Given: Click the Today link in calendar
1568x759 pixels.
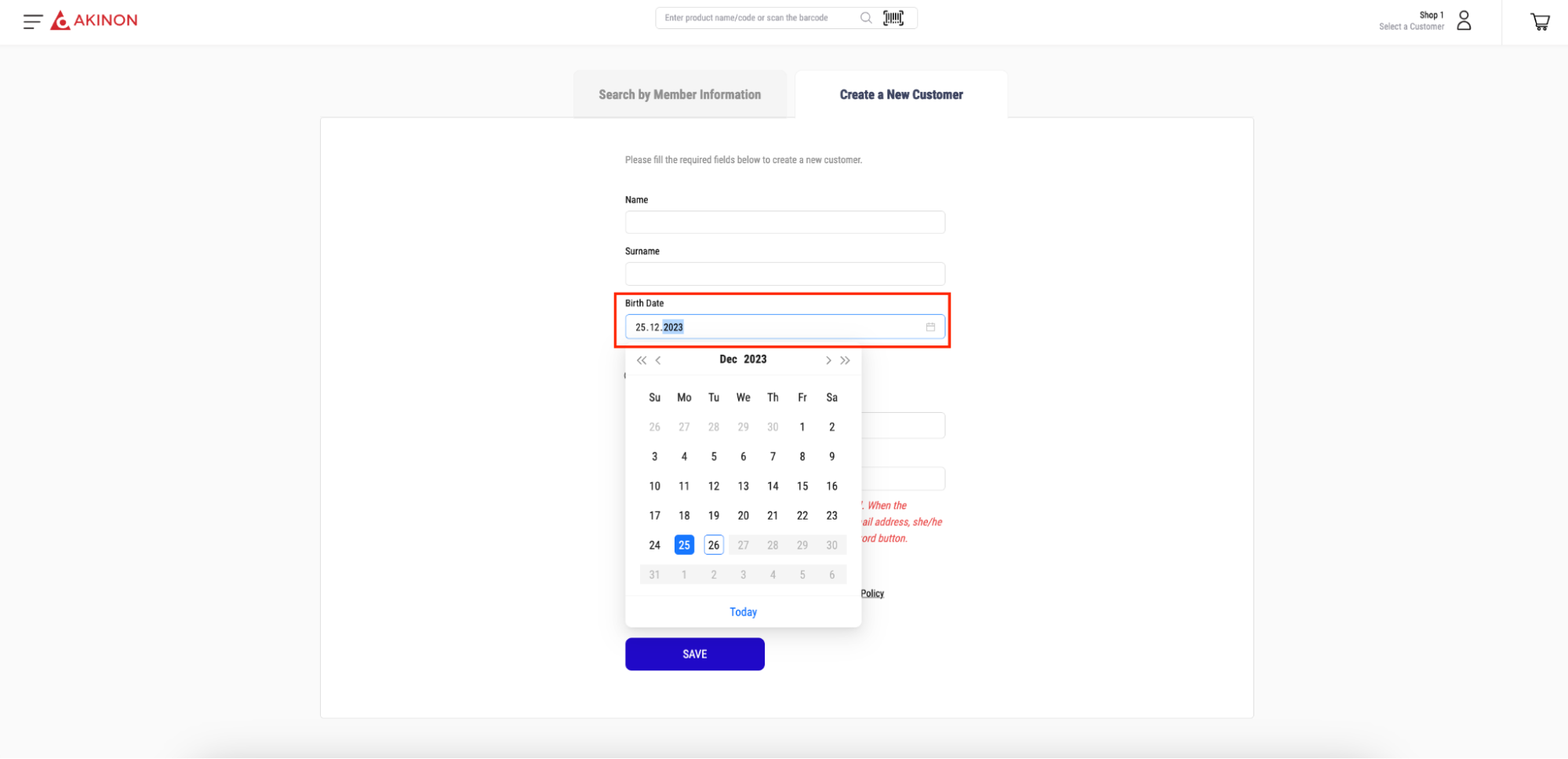Looking at the screenshot, I should [743, 612].
